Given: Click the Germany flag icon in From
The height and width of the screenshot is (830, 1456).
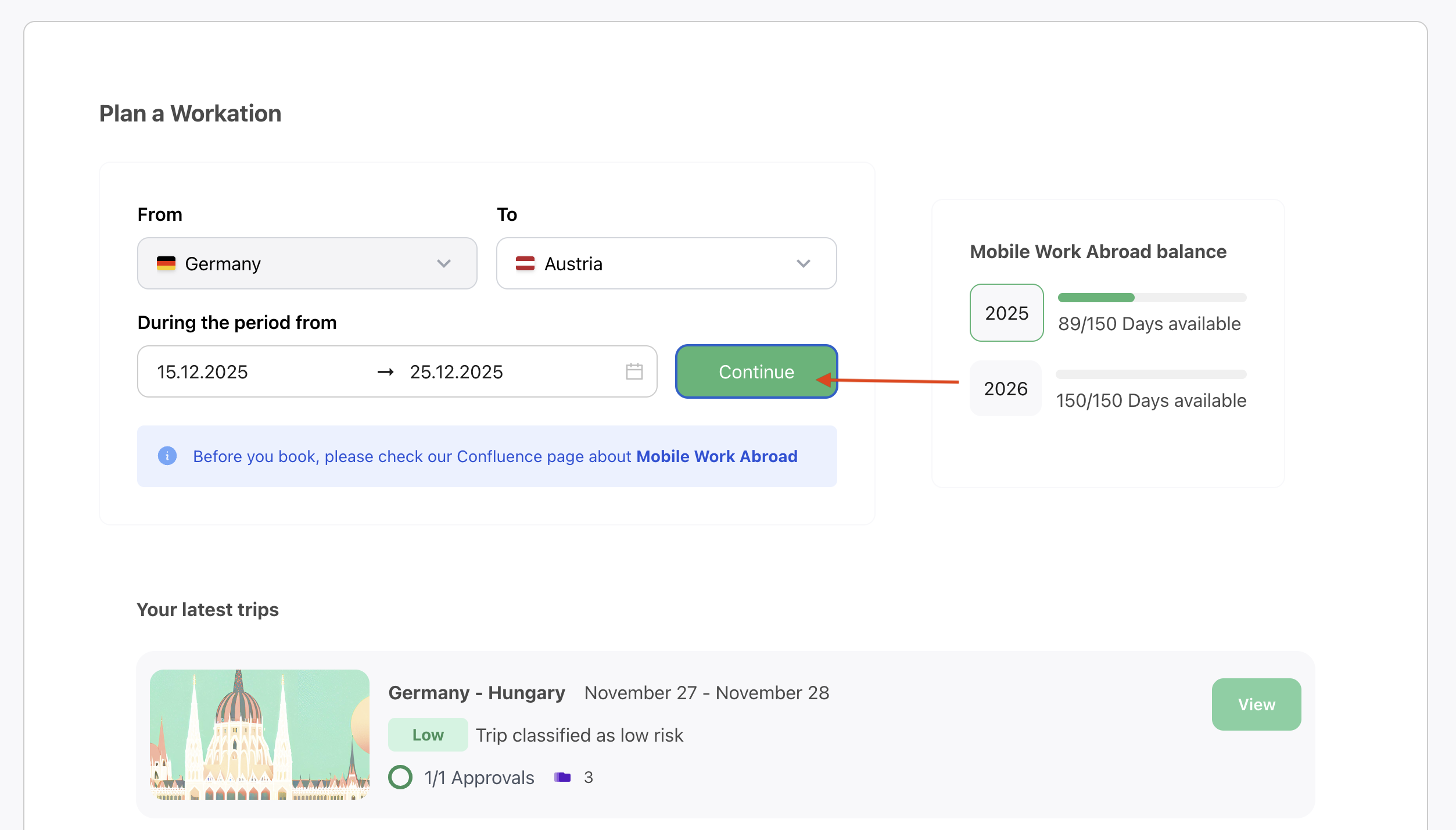Looking at the screenshot, I should (166, 264).
